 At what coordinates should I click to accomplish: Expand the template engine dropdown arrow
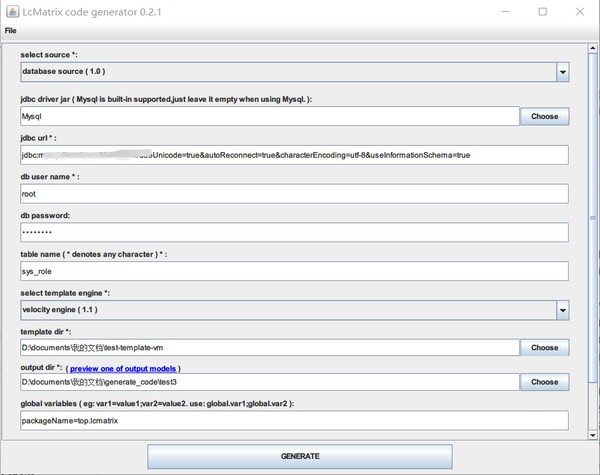(562, 310)
